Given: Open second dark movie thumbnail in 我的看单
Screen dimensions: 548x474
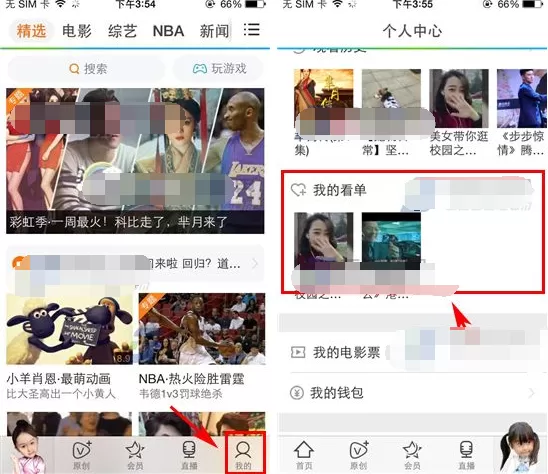Looking at the screenshot, I should [x=391, y=242].
